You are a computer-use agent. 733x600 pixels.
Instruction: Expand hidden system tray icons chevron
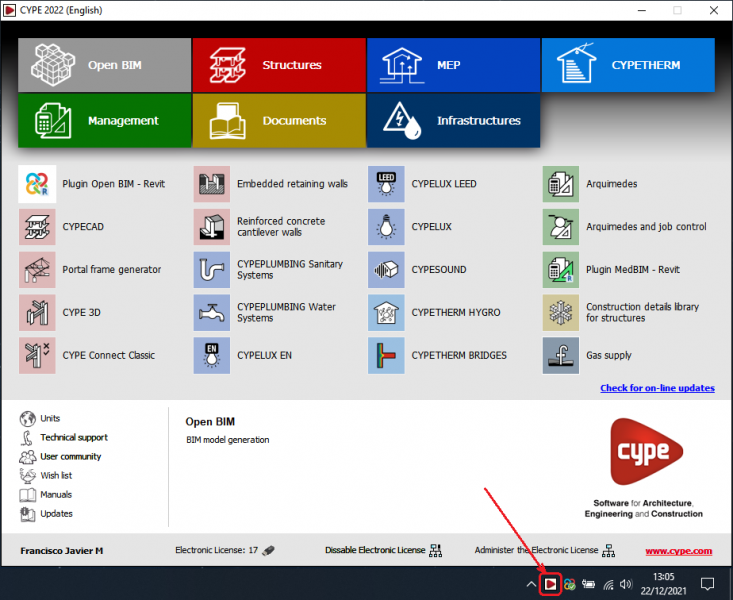tap(530, 584)
